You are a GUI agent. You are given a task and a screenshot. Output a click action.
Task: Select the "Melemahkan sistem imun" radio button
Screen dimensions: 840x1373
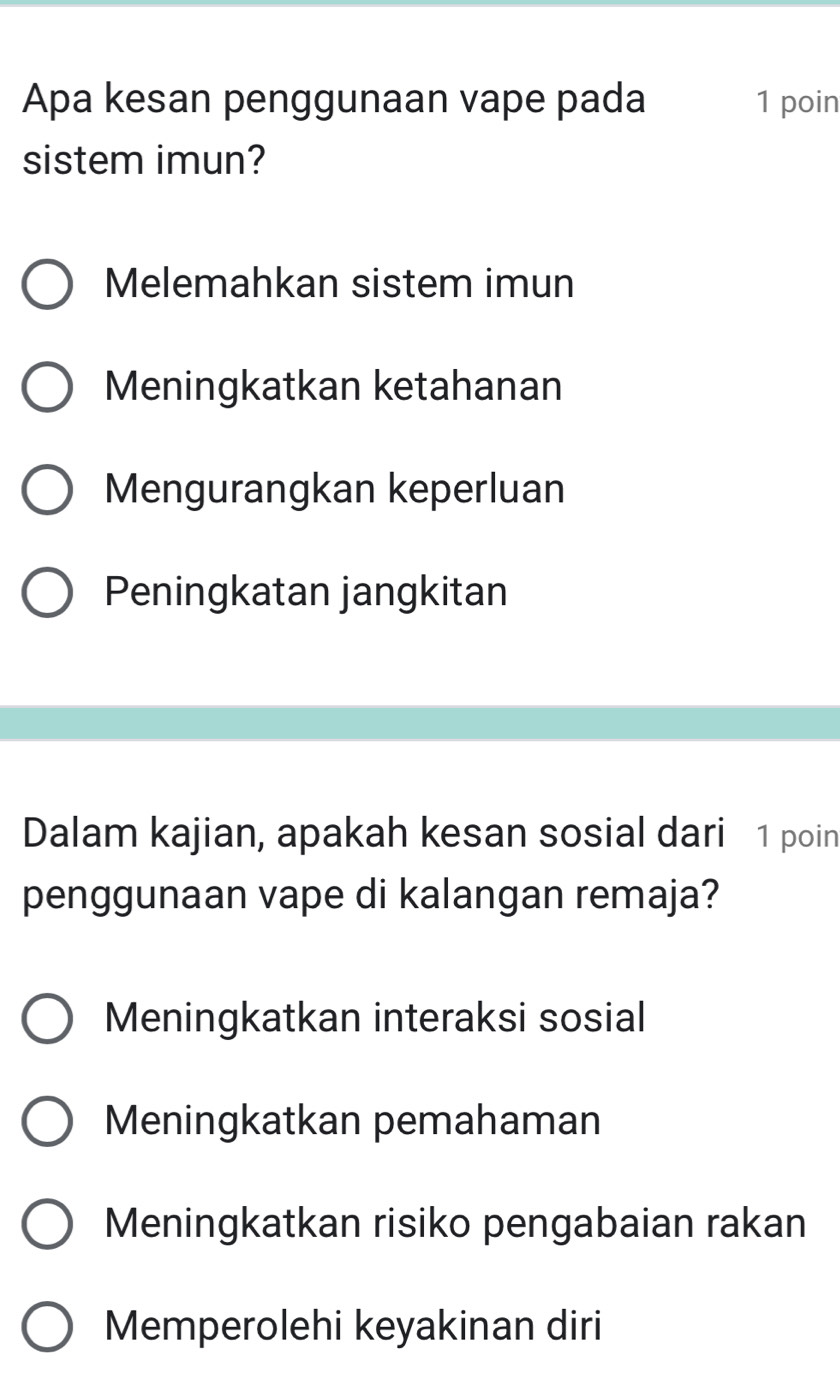[47, 285]
